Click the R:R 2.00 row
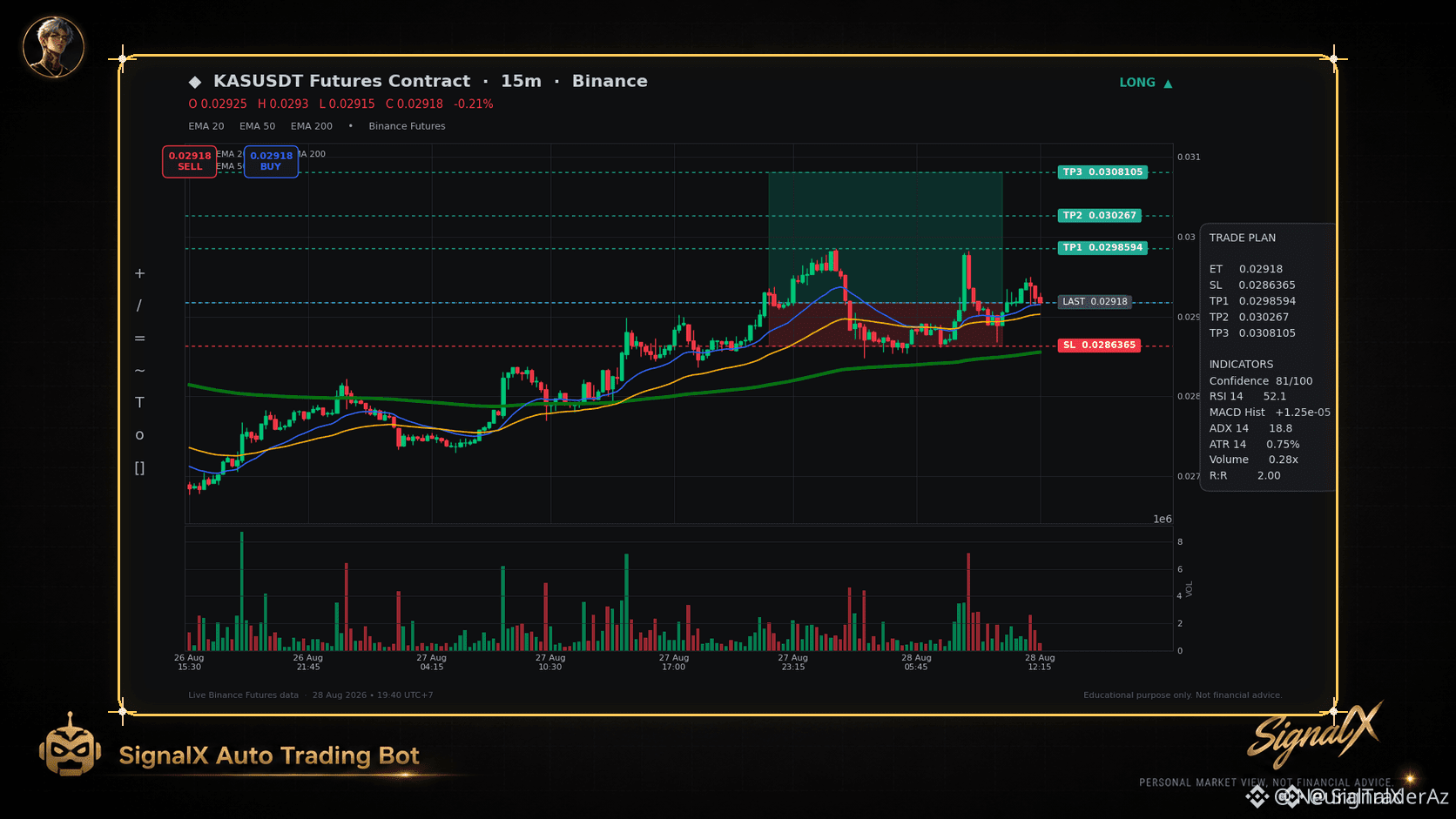1456x819 pixels. pos(1244,476)
